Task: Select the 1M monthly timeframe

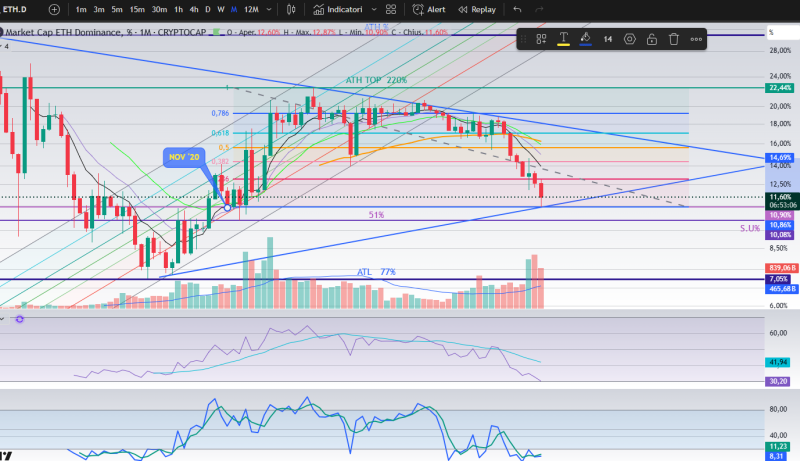Action: [x=233, y=9]
